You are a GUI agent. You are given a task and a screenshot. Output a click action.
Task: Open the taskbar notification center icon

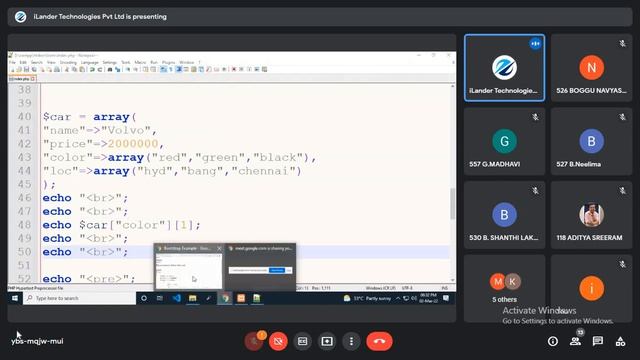click(446, 298)
